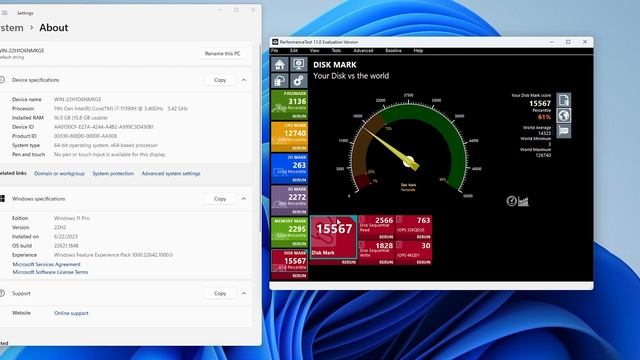Rerun the Disk Sequential Write test

coord(386,262)
